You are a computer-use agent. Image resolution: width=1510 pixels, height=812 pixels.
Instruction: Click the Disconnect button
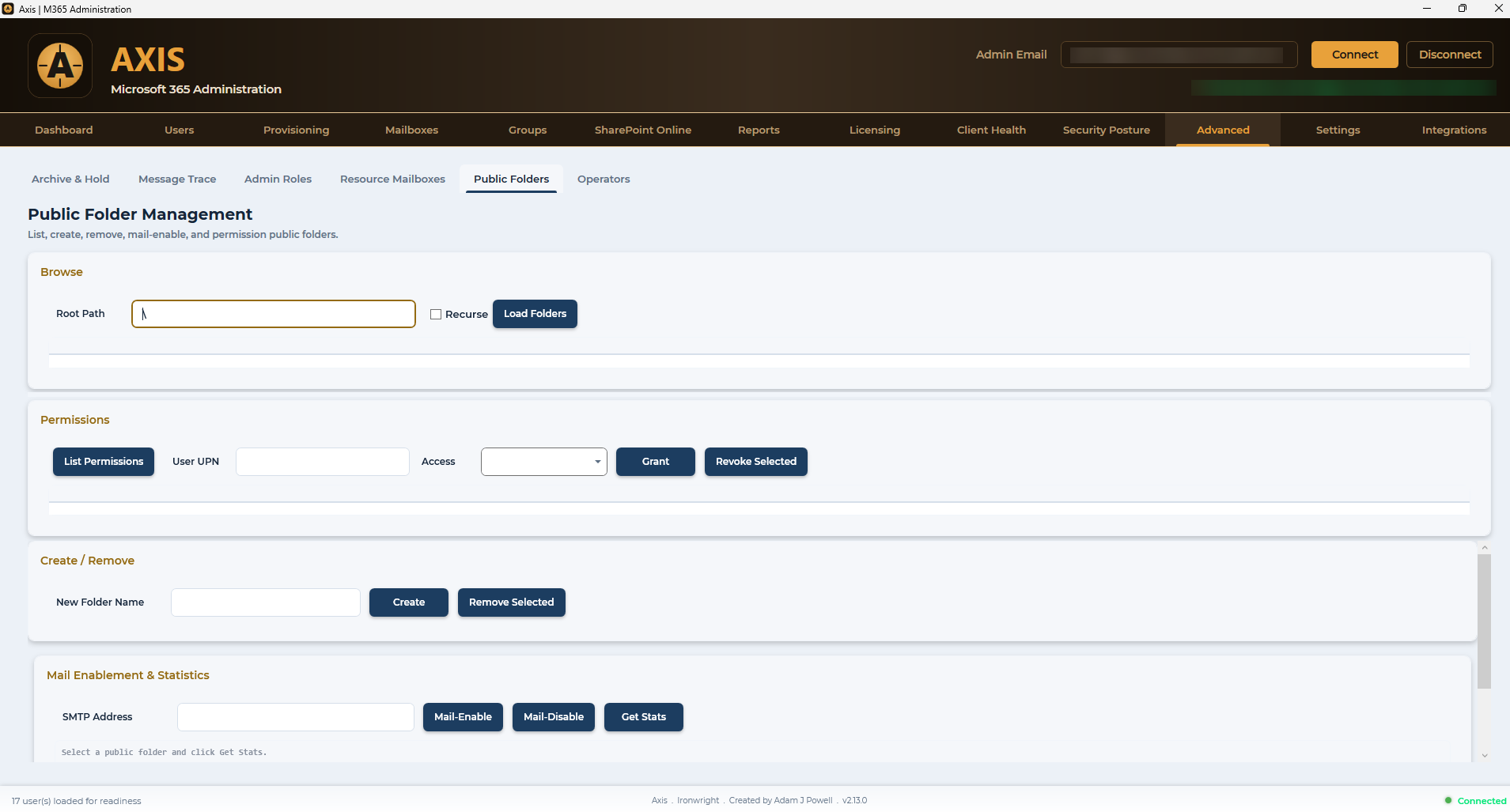point(1449,55)
